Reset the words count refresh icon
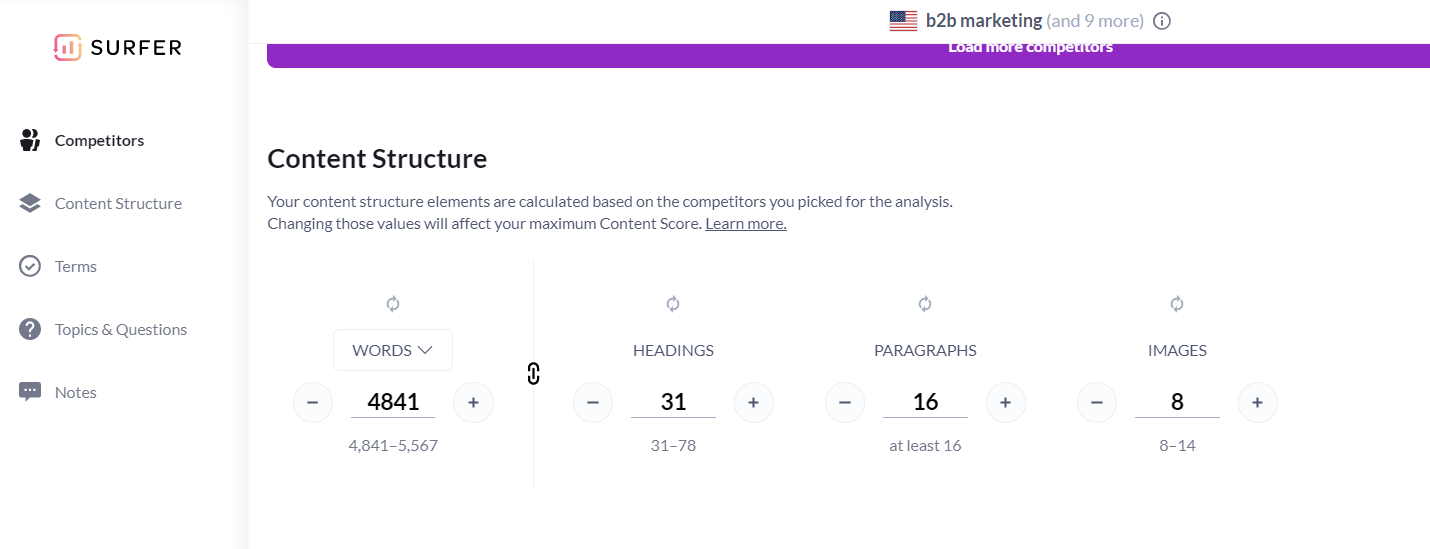Screen dimensions: 1430x549 click(x=393, y=304)
